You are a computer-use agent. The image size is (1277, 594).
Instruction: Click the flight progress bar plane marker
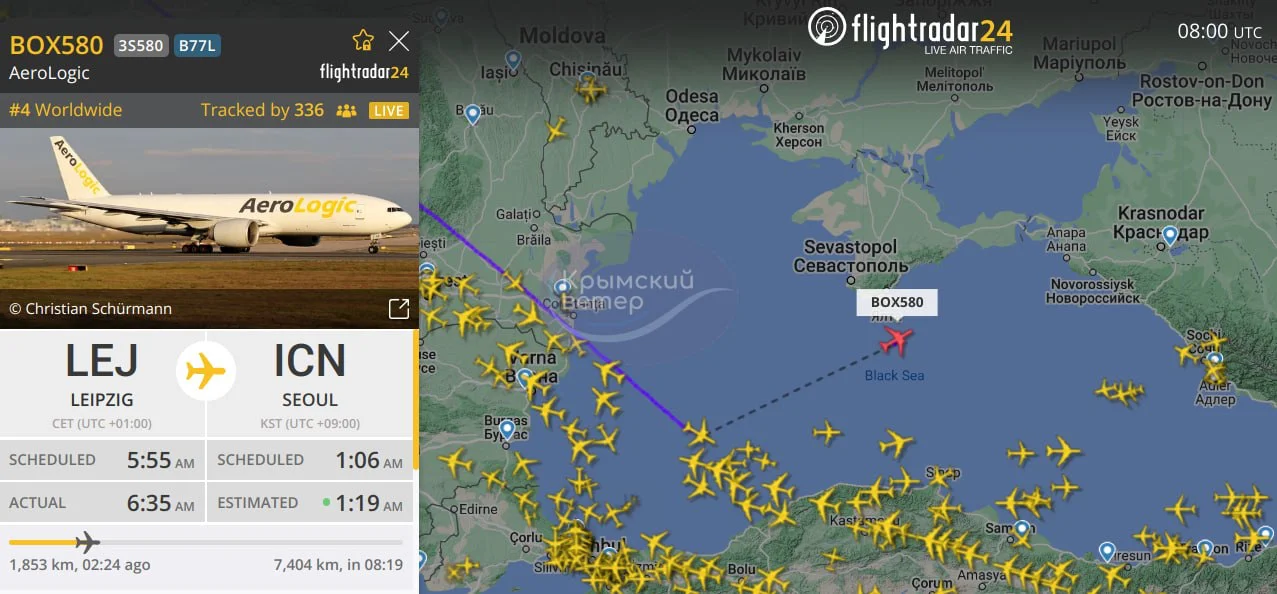tap(87, 542)
